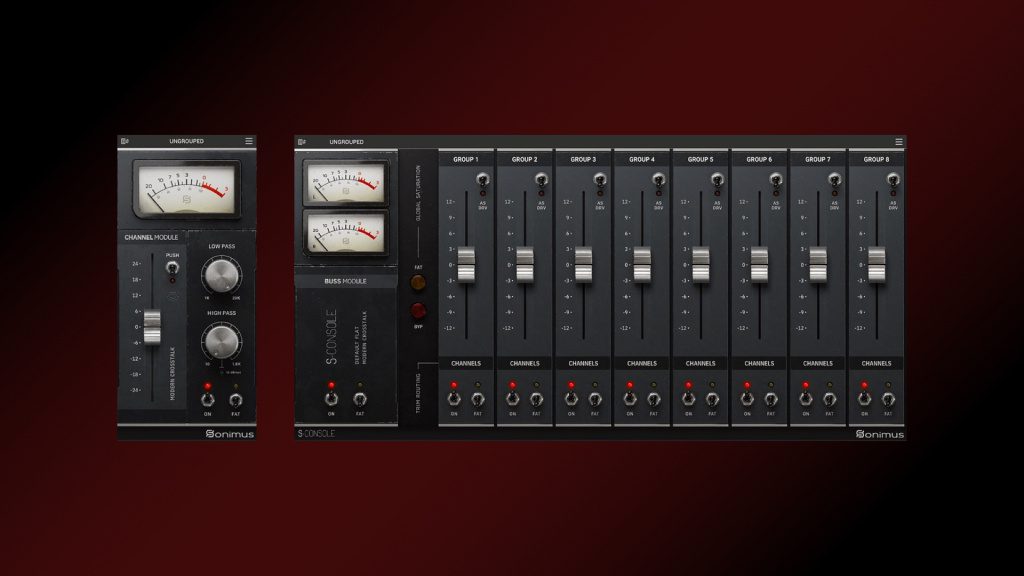The image size is (1024, 576).
Task: Click the Group 3 fader handle
Action: (x=584, y=264)
